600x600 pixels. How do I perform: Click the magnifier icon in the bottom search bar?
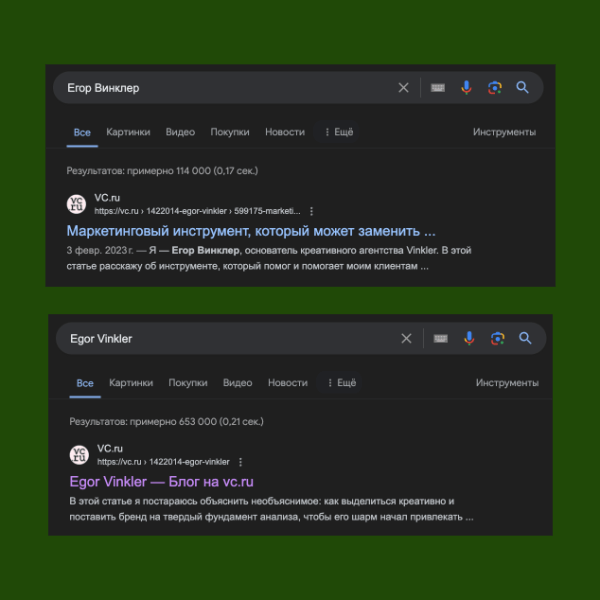tap(525, 339)
